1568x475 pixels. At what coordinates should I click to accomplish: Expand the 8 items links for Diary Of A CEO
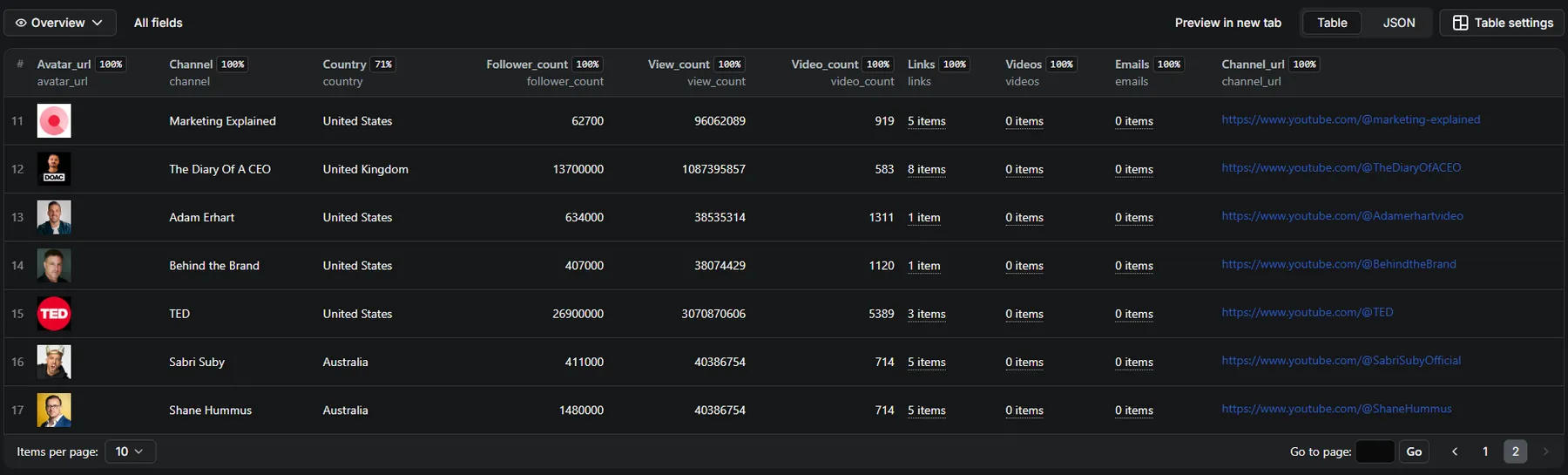coord(926,169)
